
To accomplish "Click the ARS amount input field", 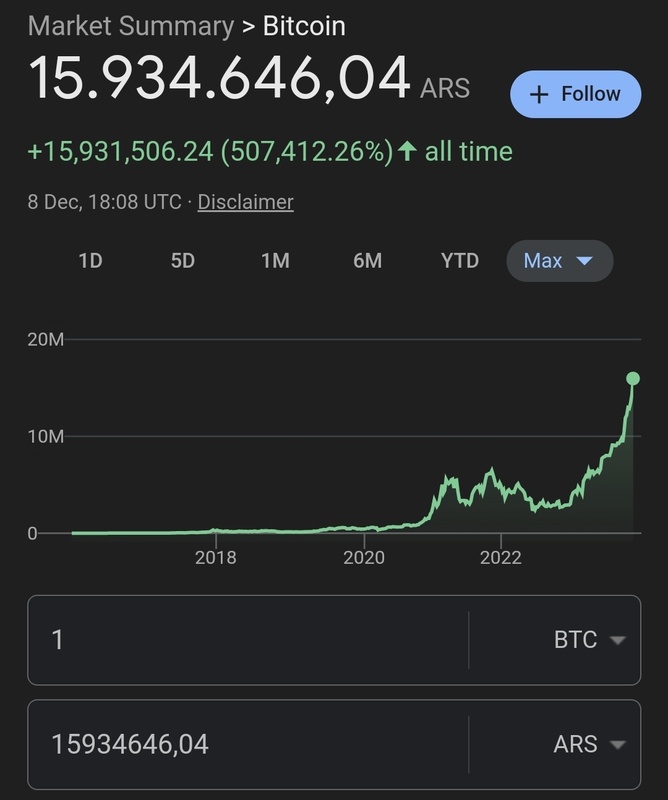I will pos(247,745).
